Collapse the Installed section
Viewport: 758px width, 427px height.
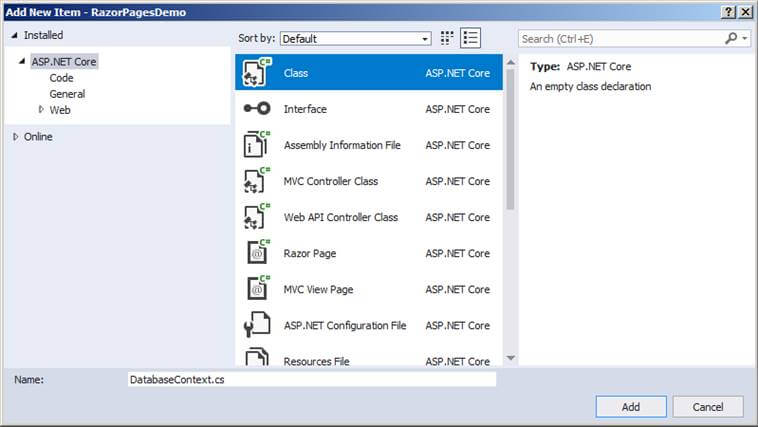pyautogui.click(x=15, y=35)
